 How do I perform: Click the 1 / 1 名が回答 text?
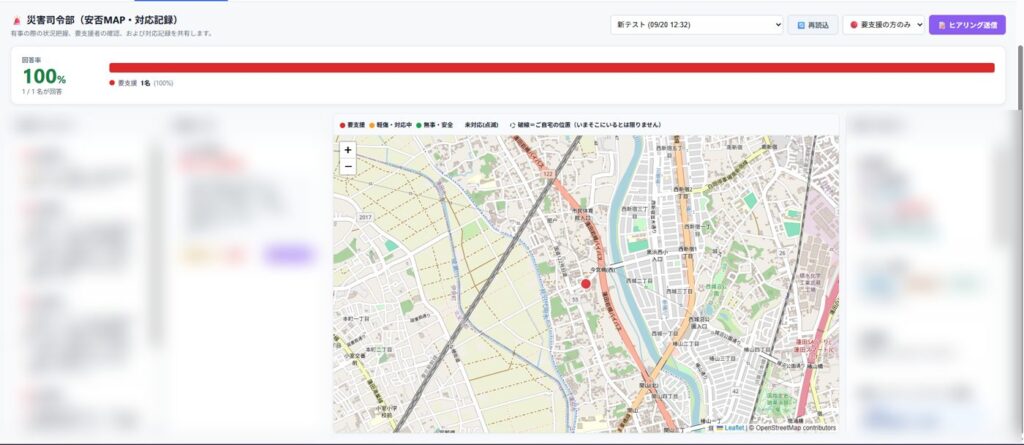click(x=42, y=92)
